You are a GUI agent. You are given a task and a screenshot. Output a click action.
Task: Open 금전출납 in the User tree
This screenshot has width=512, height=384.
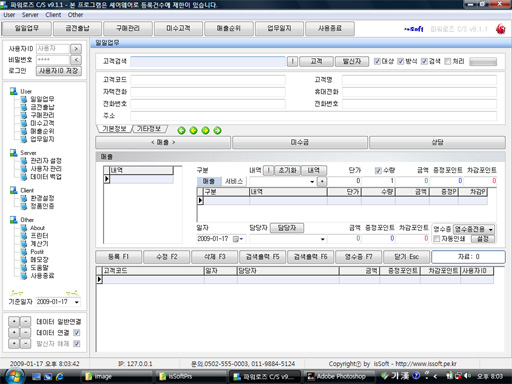coord(42,107)
